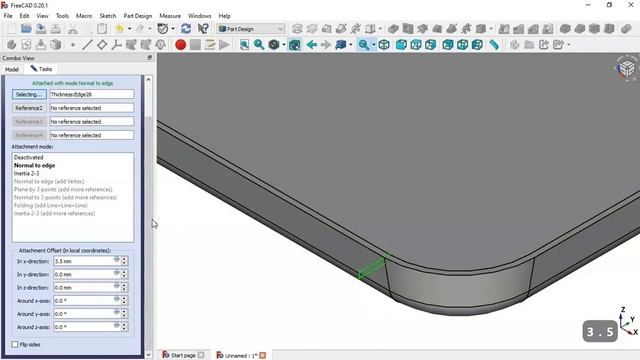Click the Macros list notepad icon
This screenshot has width=640, height=360.
(210, 44)
